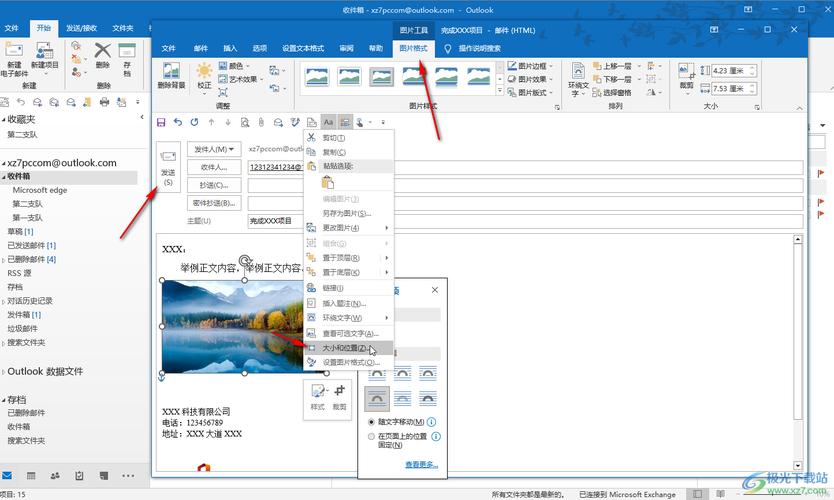Click the picture width 7.53 厘米 field
The height and width of the screenshot is (500, 834).
tap(734, 88)
